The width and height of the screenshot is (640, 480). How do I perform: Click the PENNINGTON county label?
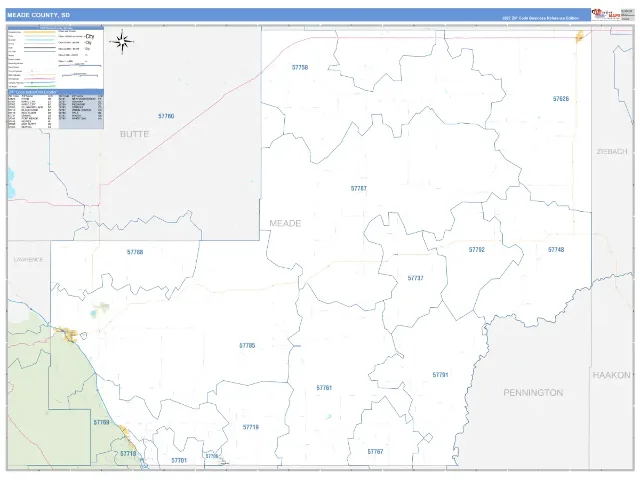coord(533,393)
